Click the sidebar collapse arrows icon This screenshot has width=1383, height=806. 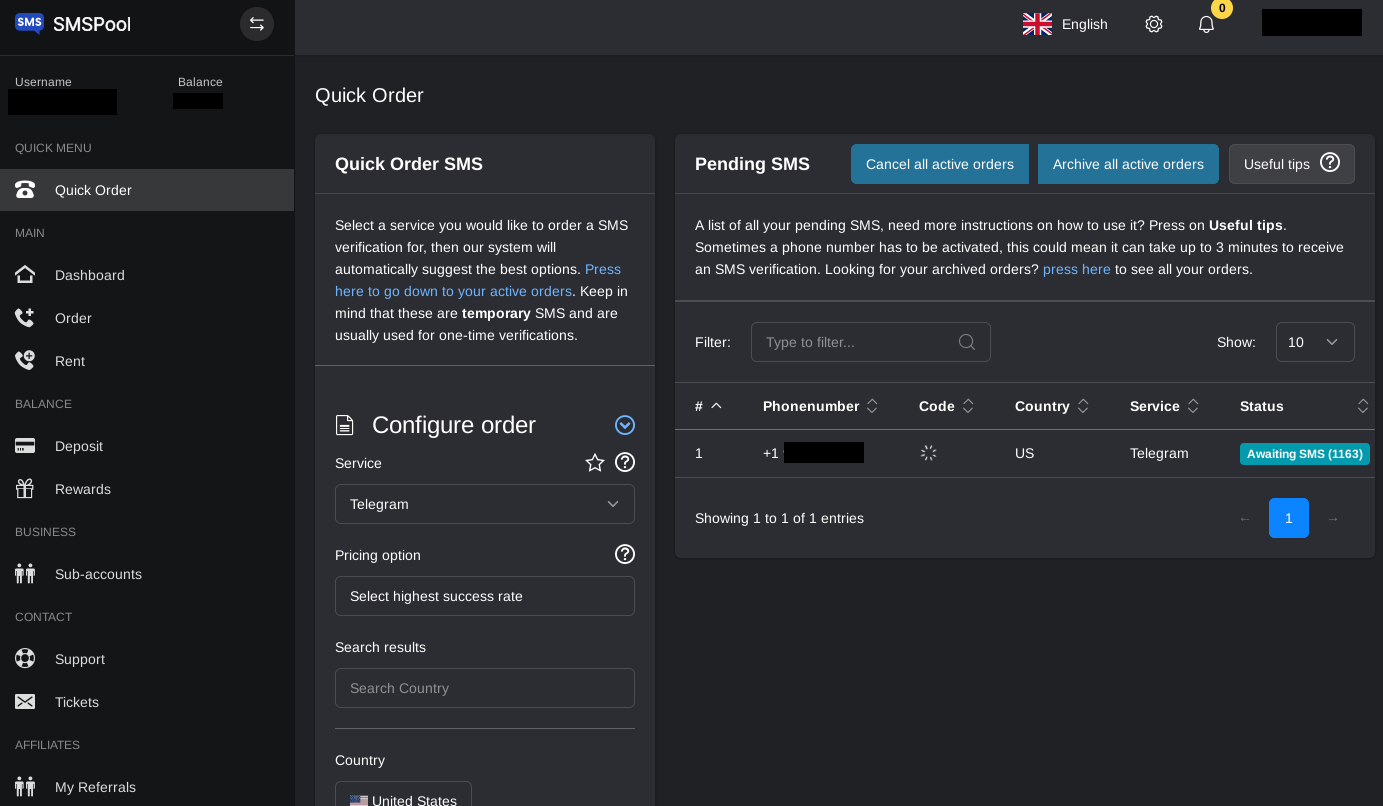pos(257,24)
